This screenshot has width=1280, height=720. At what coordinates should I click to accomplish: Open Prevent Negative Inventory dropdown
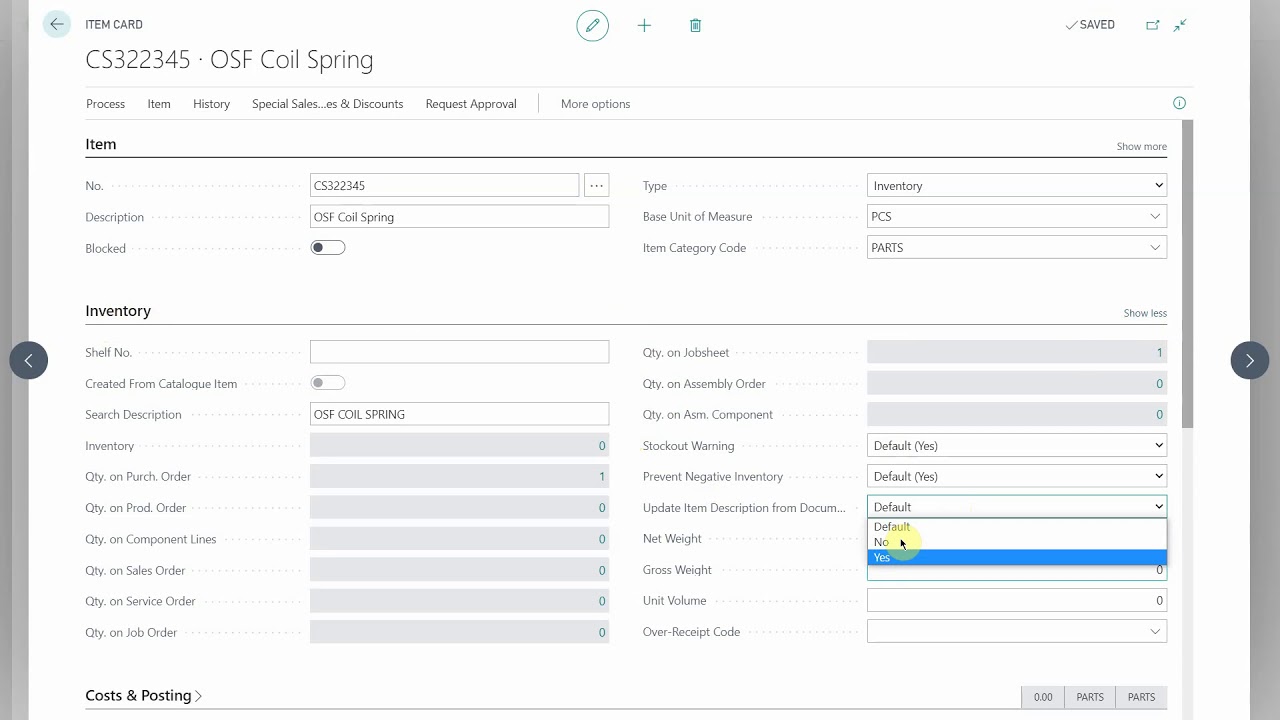(1017, 476)
